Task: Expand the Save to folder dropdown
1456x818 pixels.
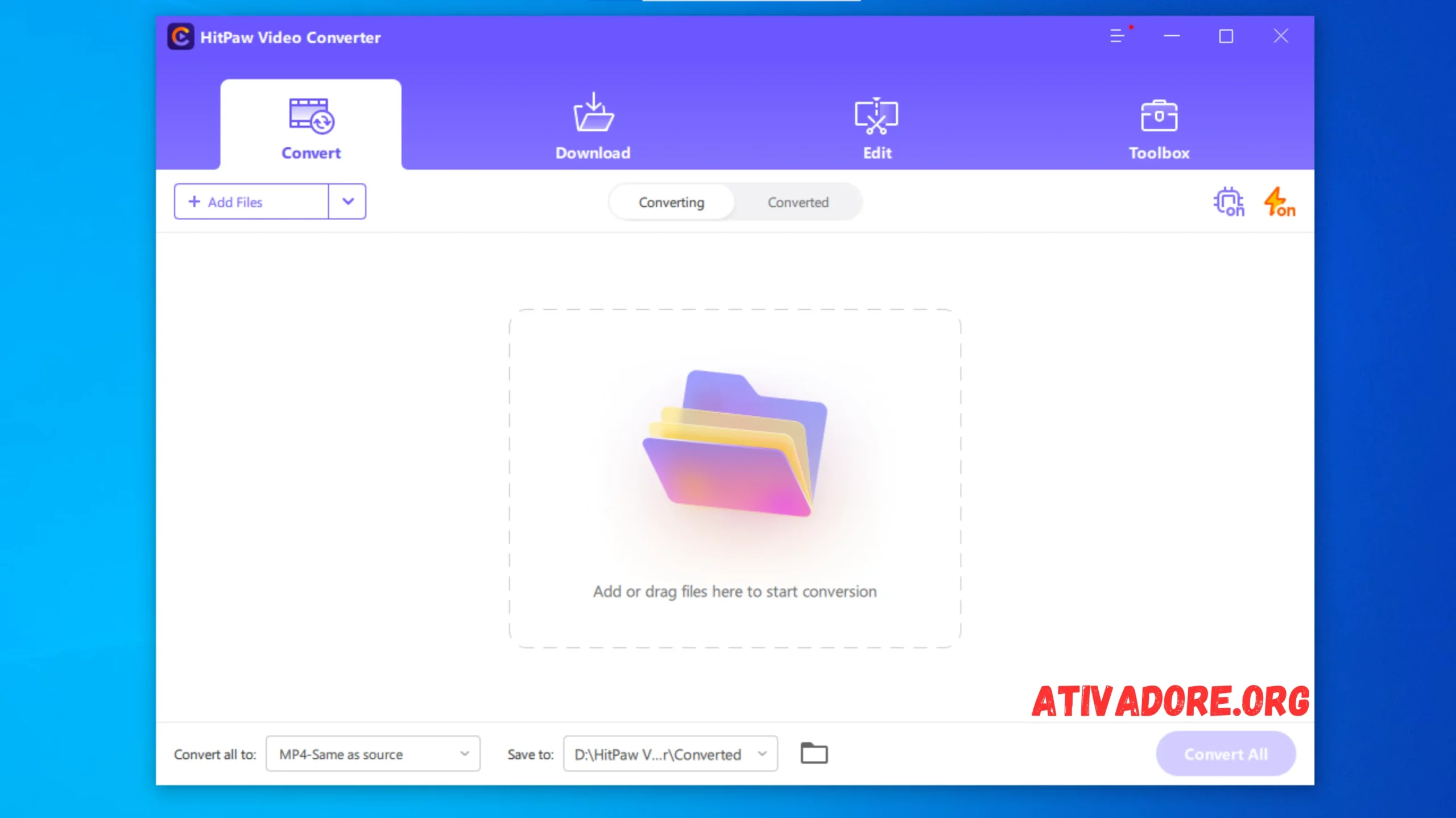Action: tap(761, 754)
